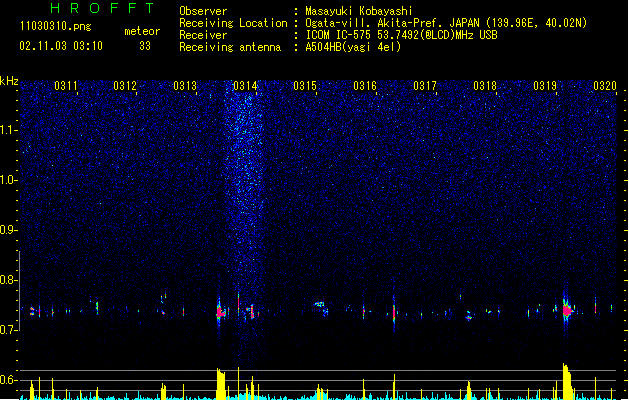629x400 pixels.
Task: Click the meteor label
Action: pyautogui.click(x=142, y=31)
